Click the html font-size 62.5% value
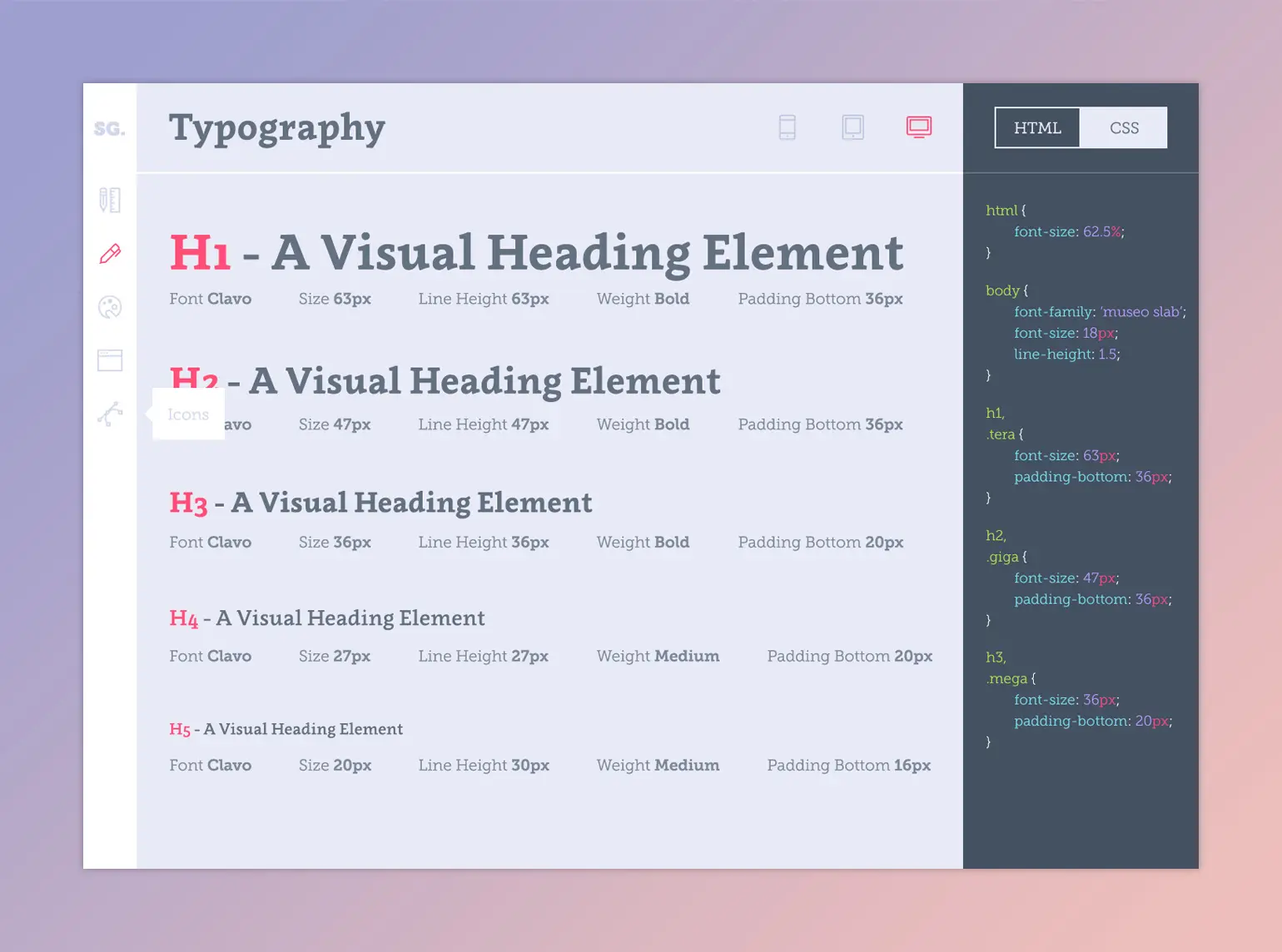Screen dimensions: 1282x952 [1102, 232]
